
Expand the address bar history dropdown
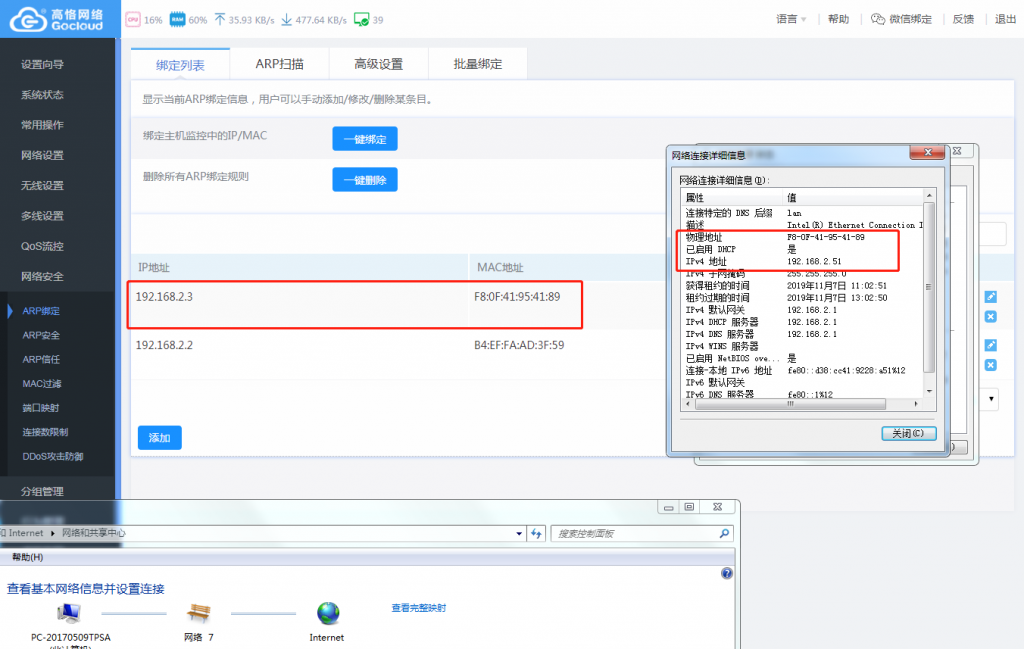[519, 533]
